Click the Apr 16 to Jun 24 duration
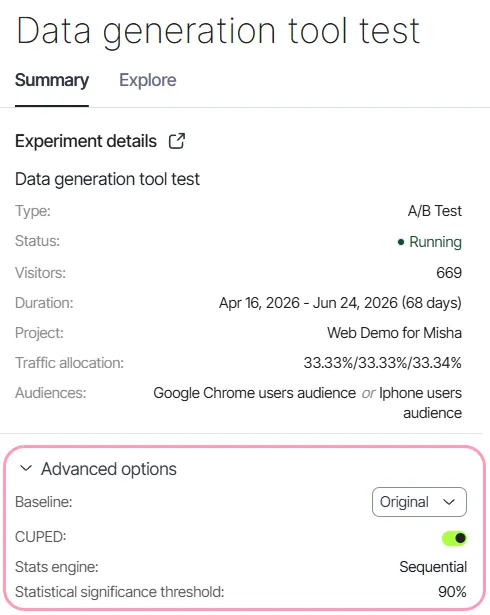 coord(340,303)
